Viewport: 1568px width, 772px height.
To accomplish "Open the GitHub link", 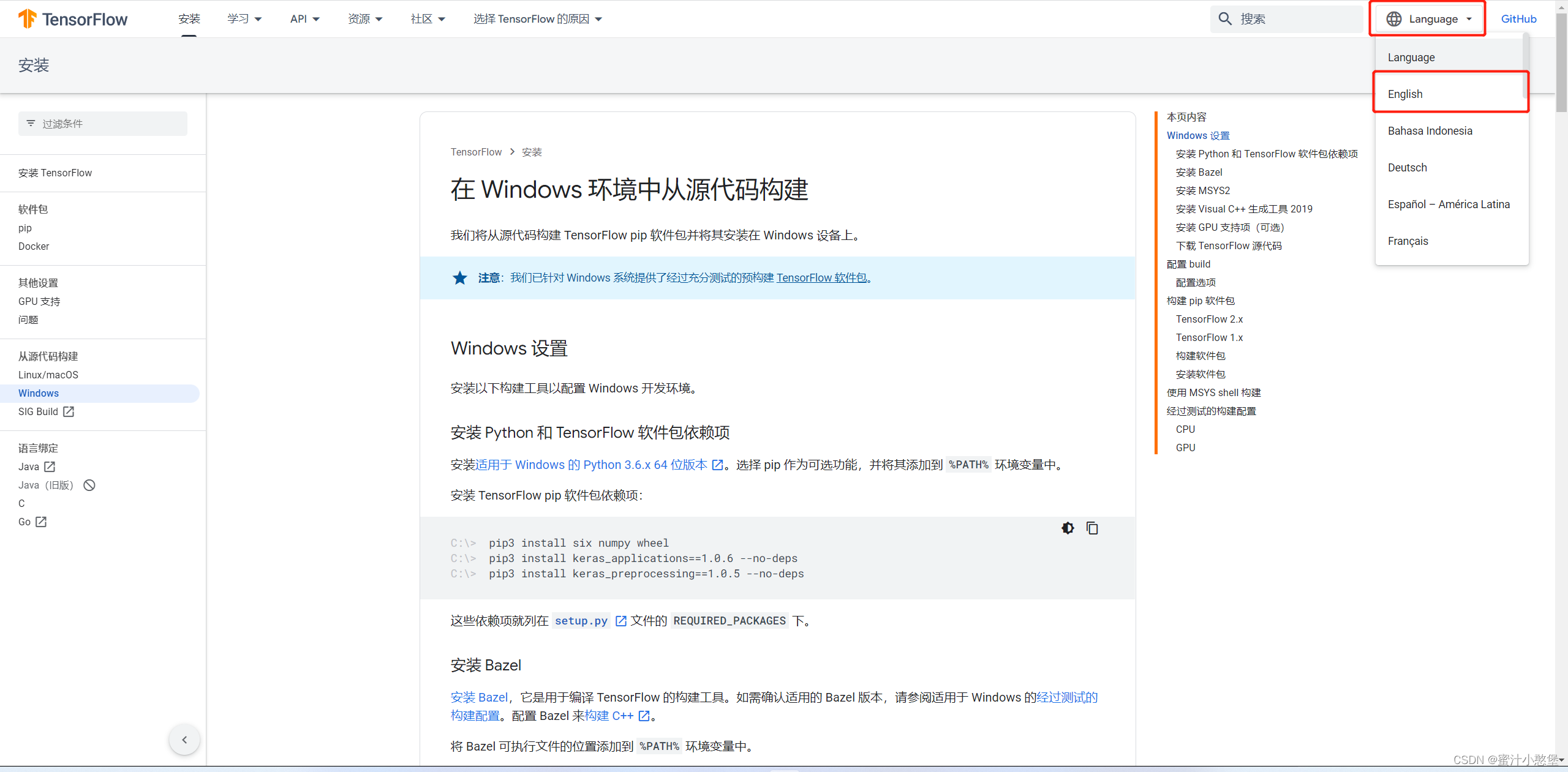I will click(x=1518, y=19).
